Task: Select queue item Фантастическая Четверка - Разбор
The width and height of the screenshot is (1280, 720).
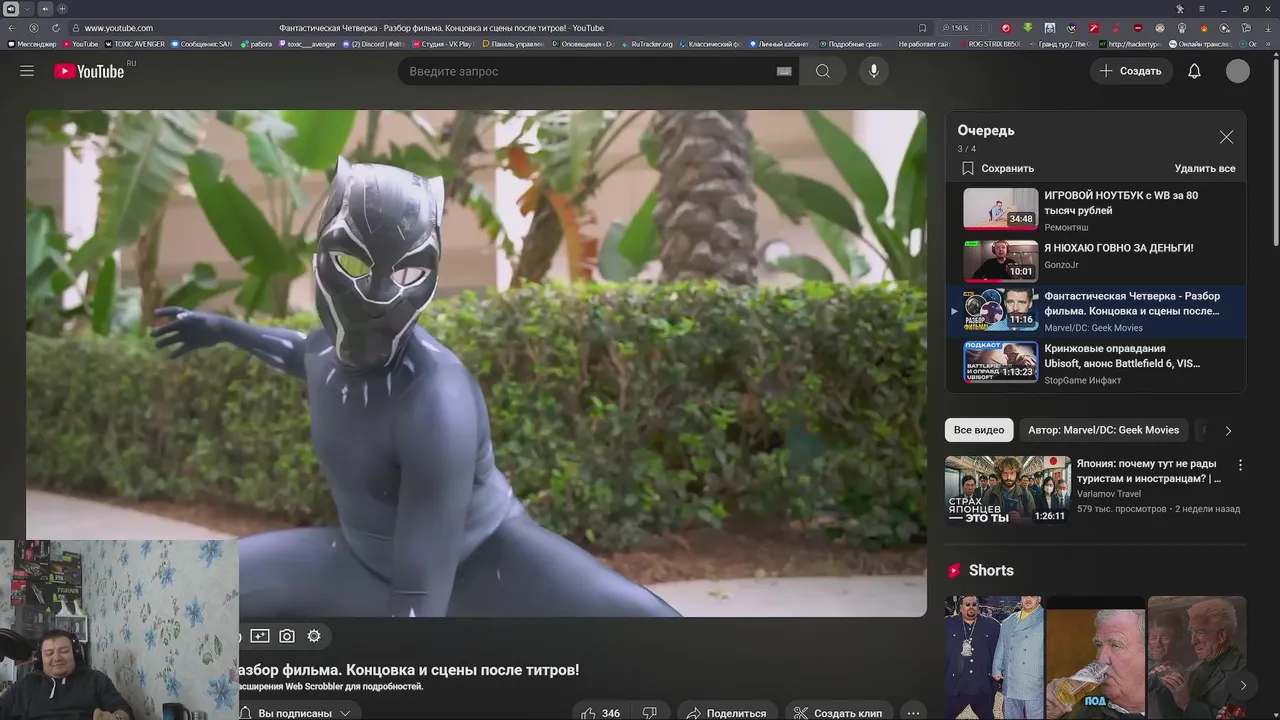Action: coord(1095,311)
